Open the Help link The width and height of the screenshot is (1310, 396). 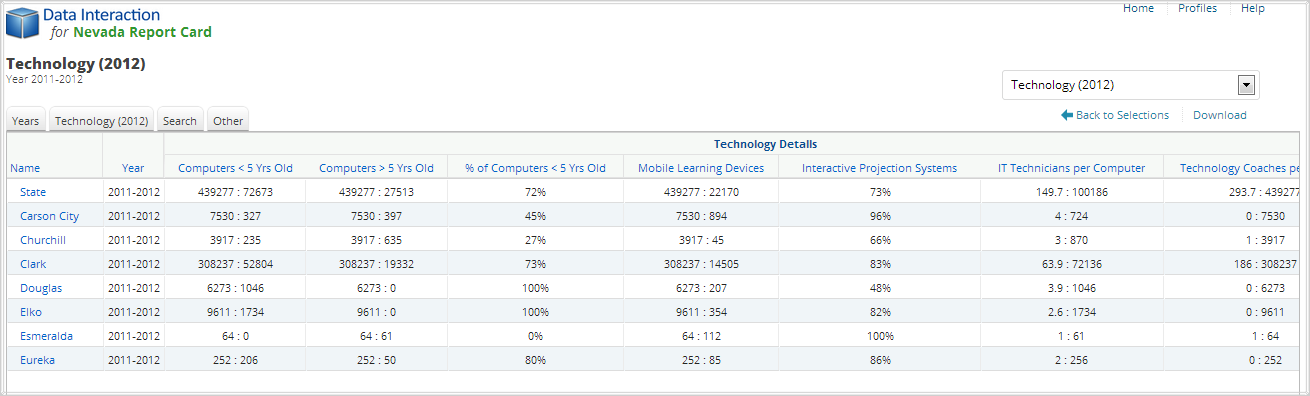(x=1253, y=8)
